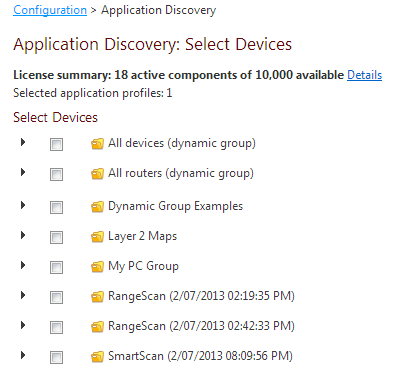This screenshot has height=384, width=394.
Task: Select the All devices (dynamic group) label
Action: click(182, 144)
